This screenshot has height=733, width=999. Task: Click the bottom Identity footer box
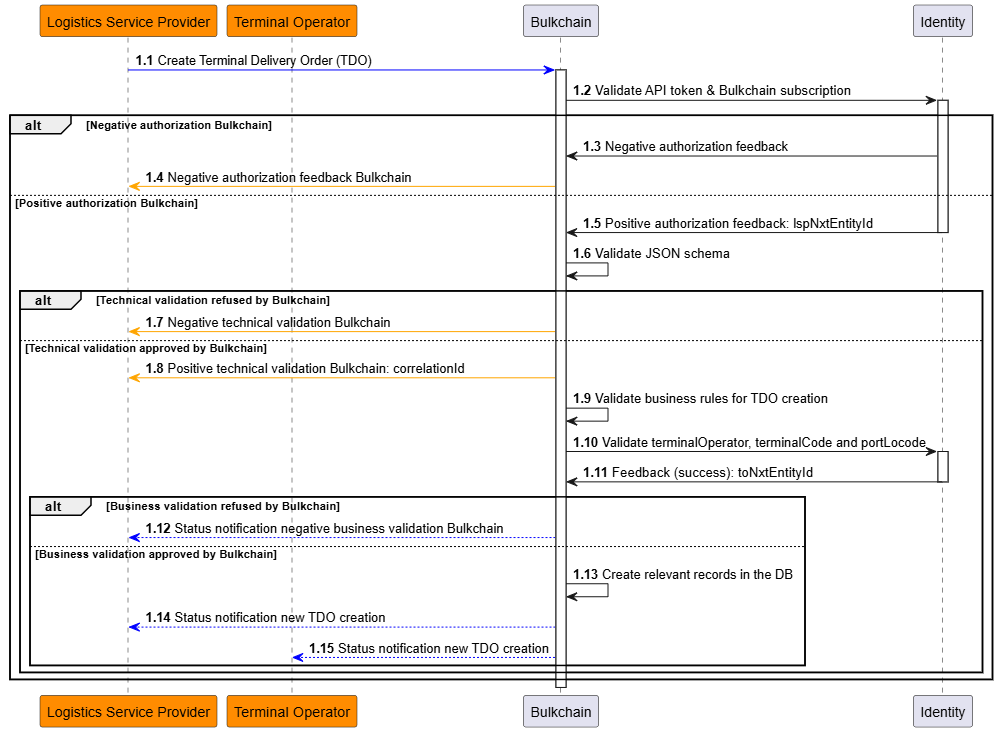tap(941, 711)
